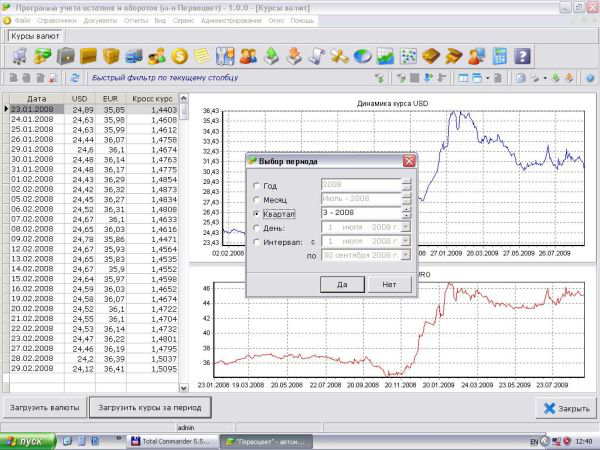The width and height of the screenshot is (600, 450).
Task: Open dropdown arrow next to the printer icon
Action: point(545,78)
